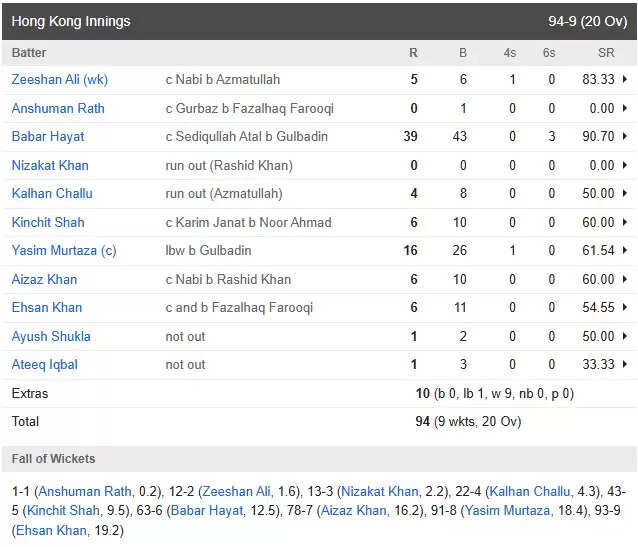
Task: Open Ateeq Iqbal batter link
Action: coord(45,364)
